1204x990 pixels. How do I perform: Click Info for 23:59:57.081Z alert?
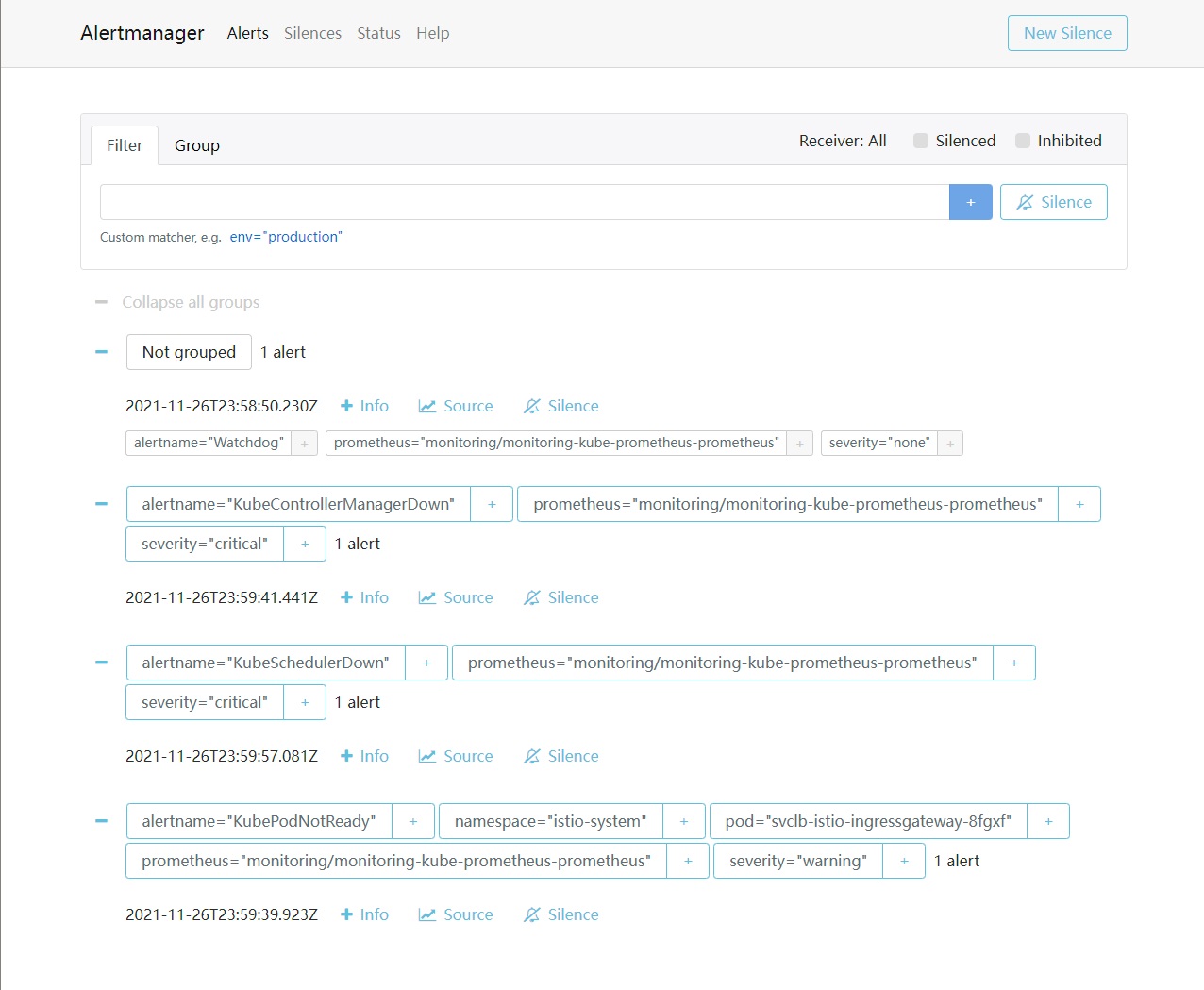[x=364, y=756]
